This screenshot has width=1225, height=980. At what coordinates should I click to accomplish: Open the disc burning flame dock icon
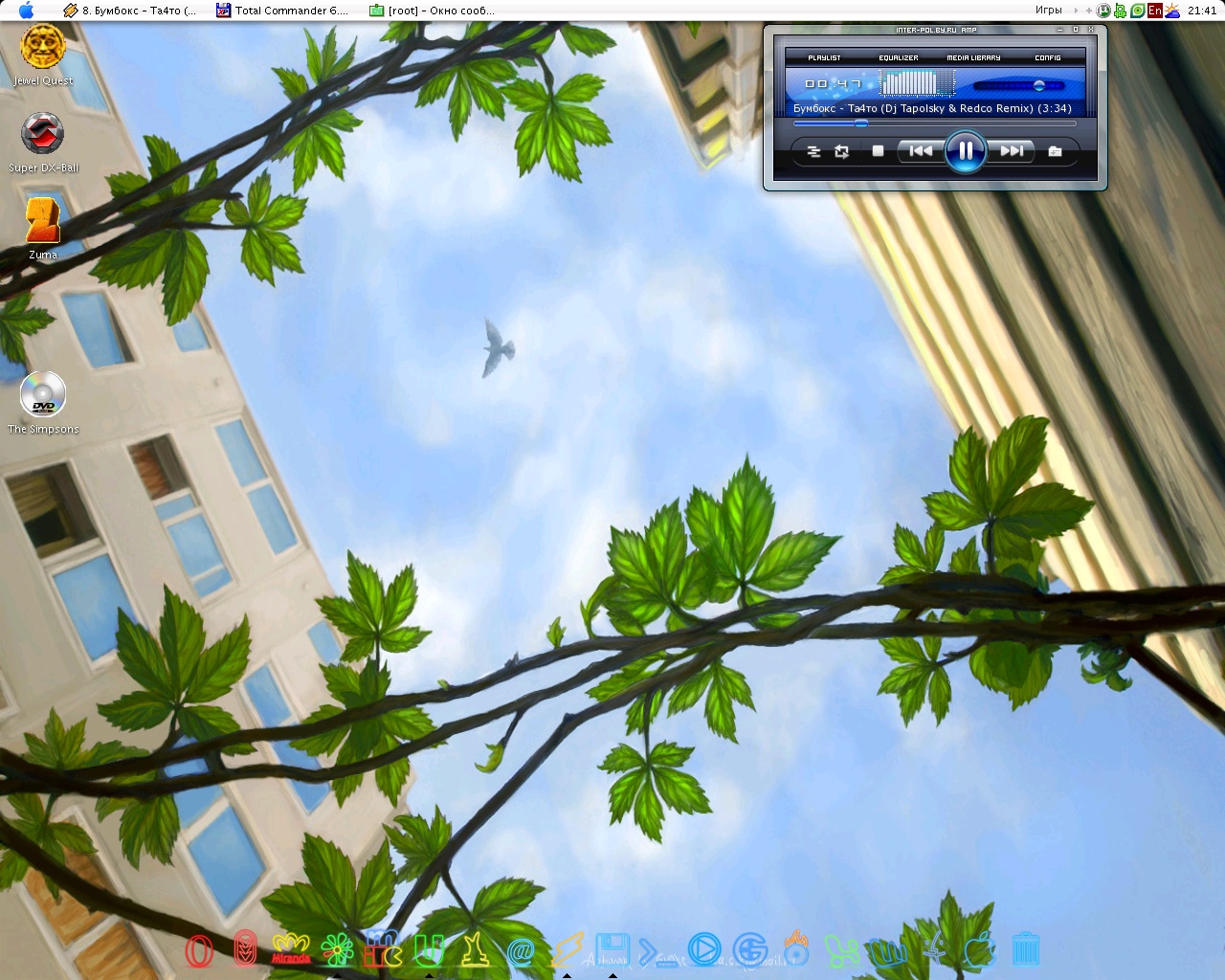tap(796, 948)
